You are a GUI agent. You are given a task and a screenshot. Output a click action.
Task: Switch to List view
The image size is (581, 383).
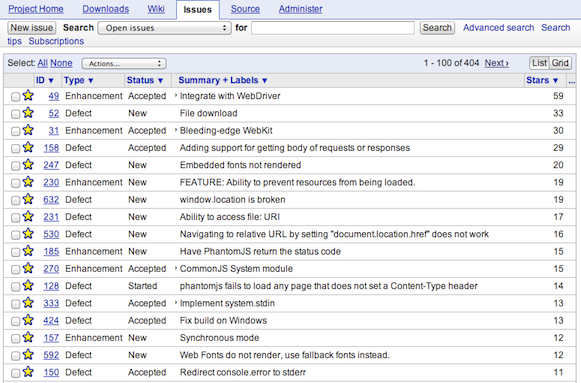point(540,63)
